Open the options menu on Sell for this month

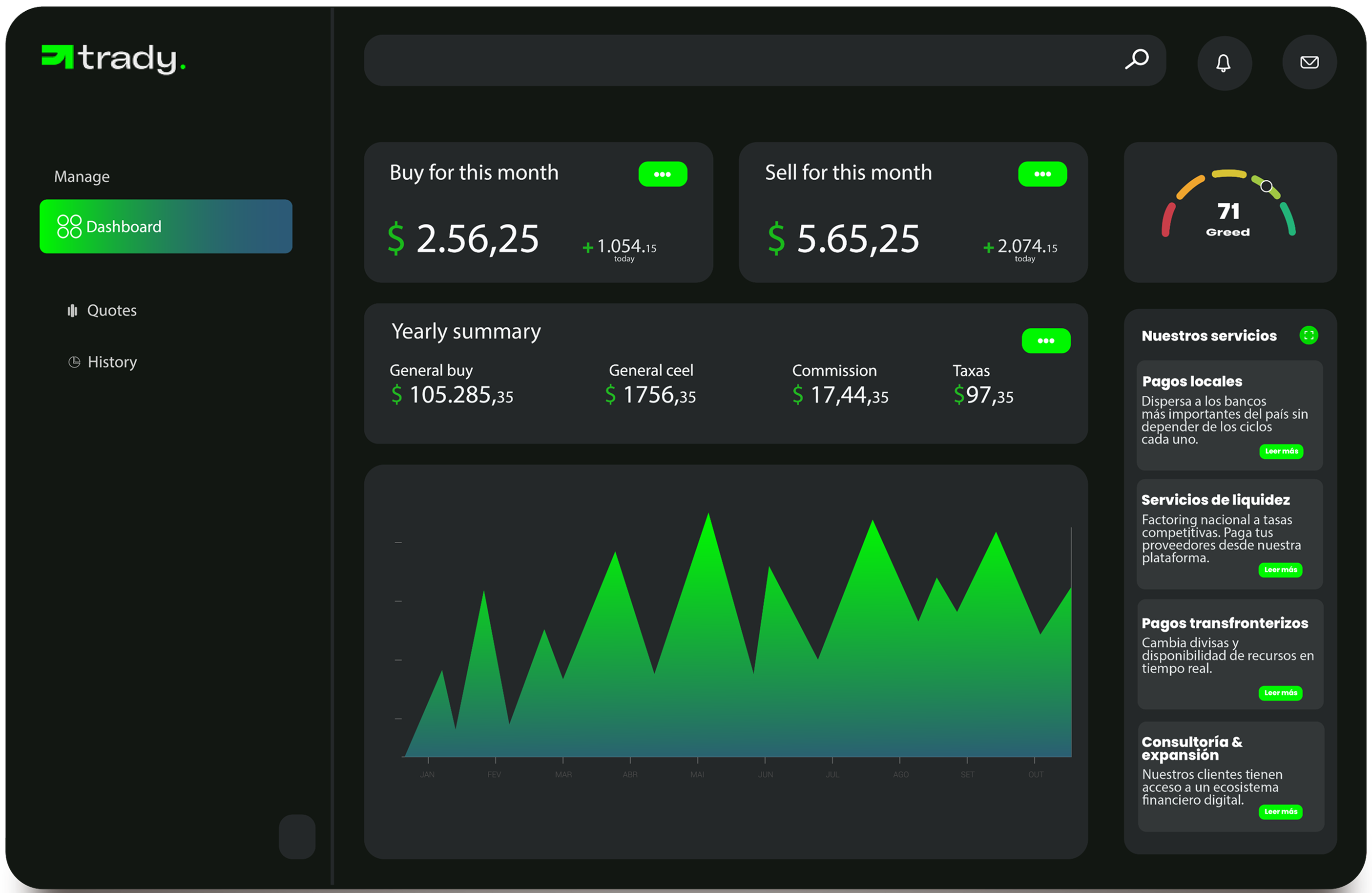[x=1042, y=173]
